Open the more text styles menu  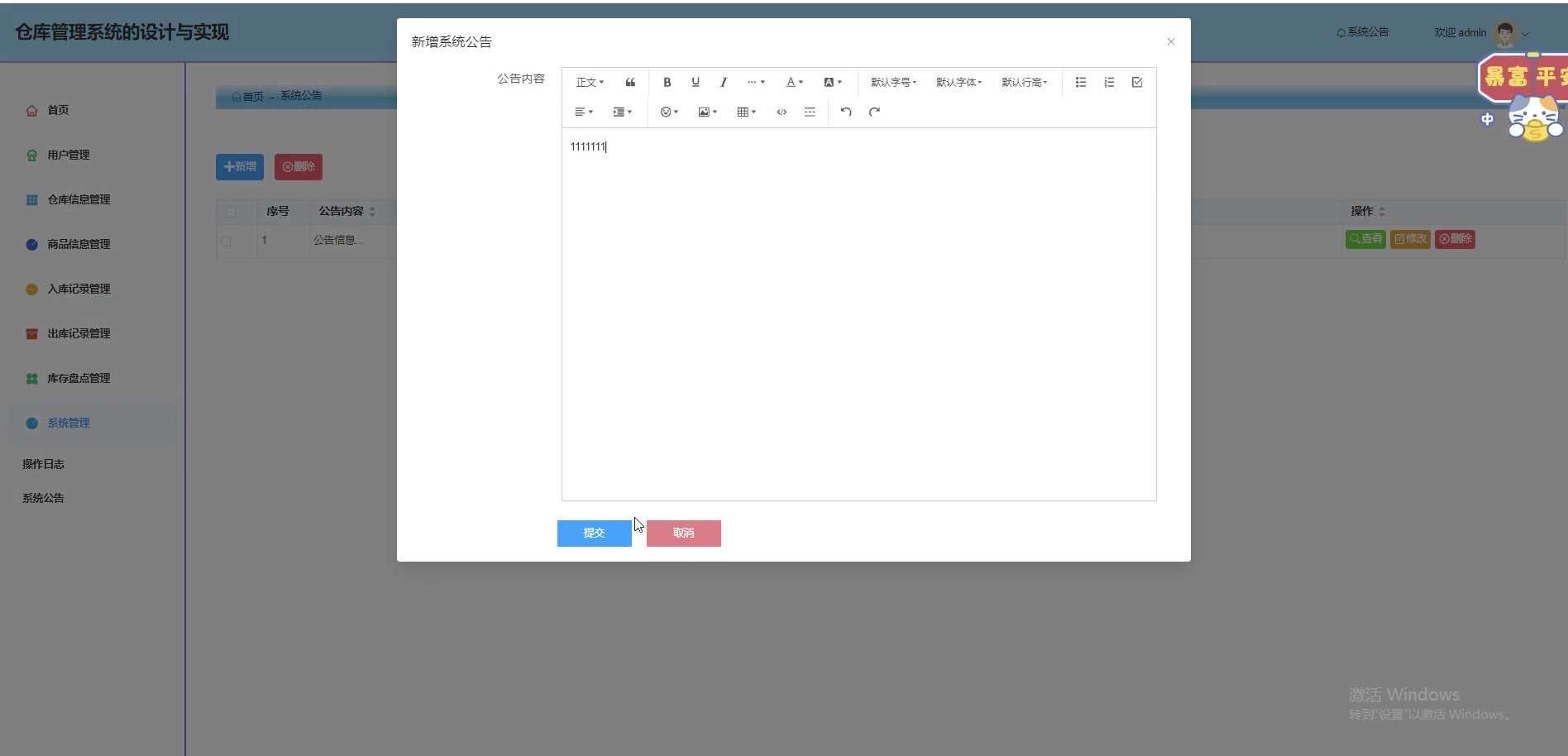pyautogui.click(x=756, y=82)
